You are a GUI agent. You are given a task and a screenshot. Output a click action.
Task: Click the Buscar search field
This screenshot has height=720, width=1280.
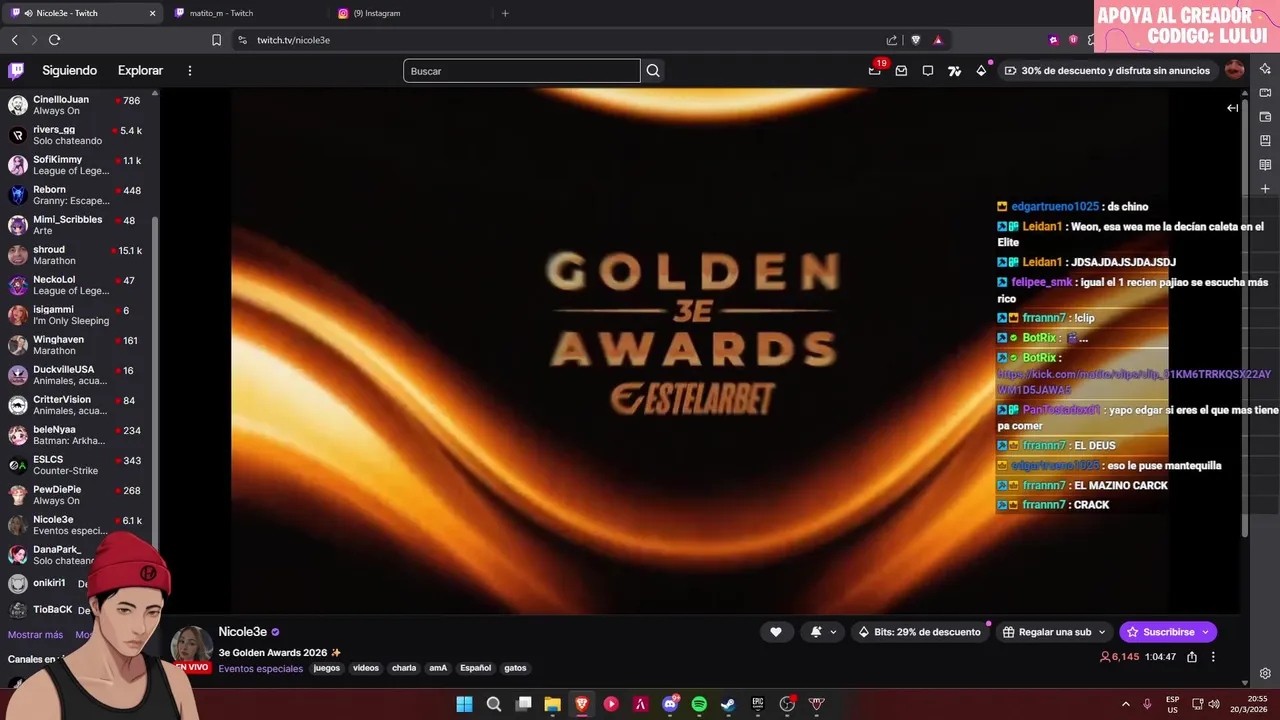521,71
